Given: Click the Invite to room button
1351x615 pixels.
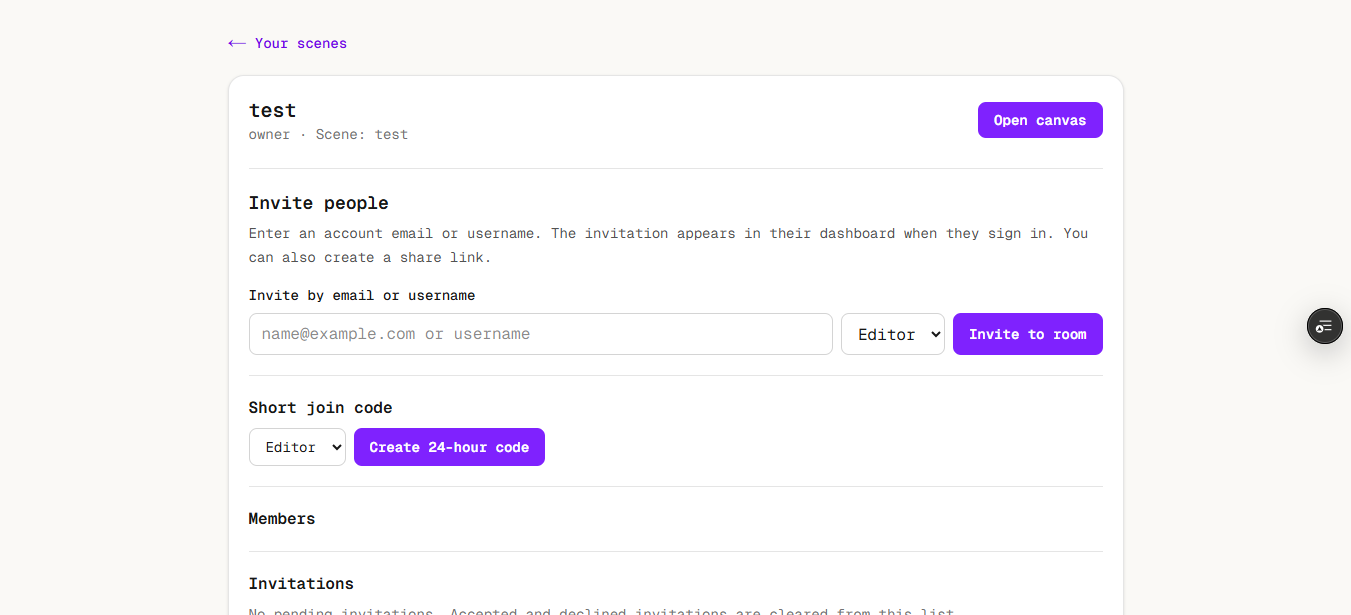Looking at the screenshot, I should point(1028,334).
